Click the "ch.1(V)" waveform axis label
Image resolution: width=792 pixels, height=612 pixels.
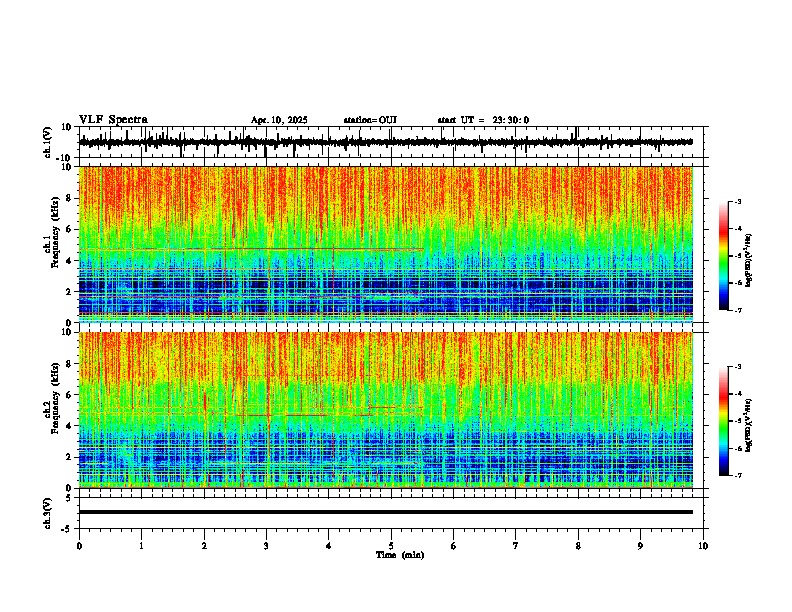[x=48, y=142]
